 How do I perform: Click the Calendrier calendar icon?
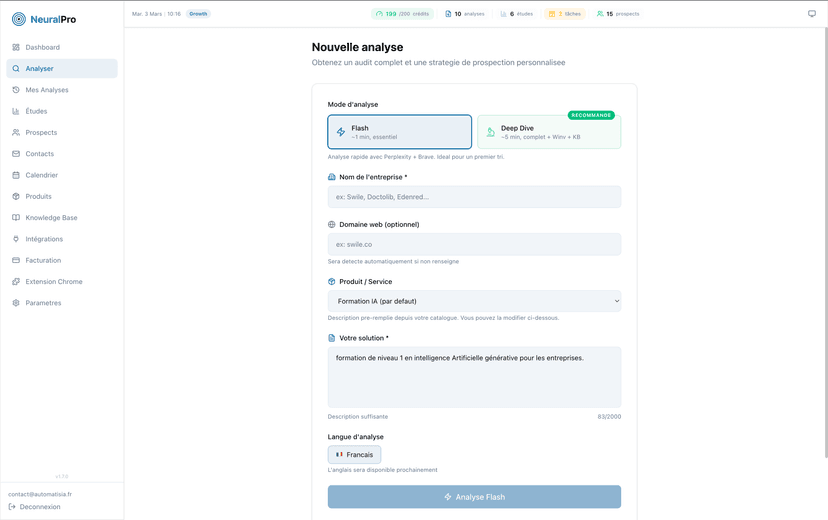tap(16, 175)
